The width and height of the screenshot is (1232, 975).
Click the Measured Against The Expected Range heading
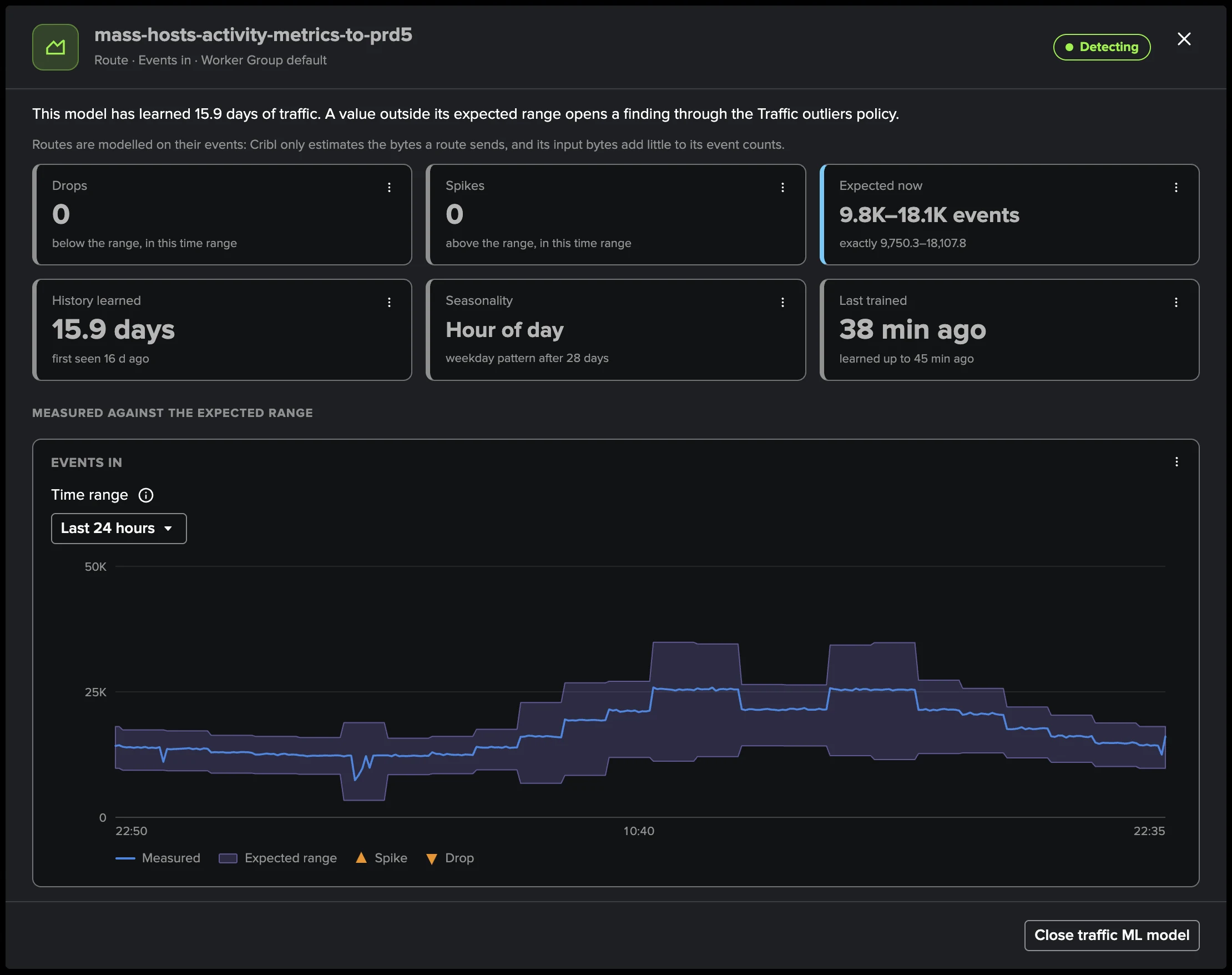pos(173,413)
